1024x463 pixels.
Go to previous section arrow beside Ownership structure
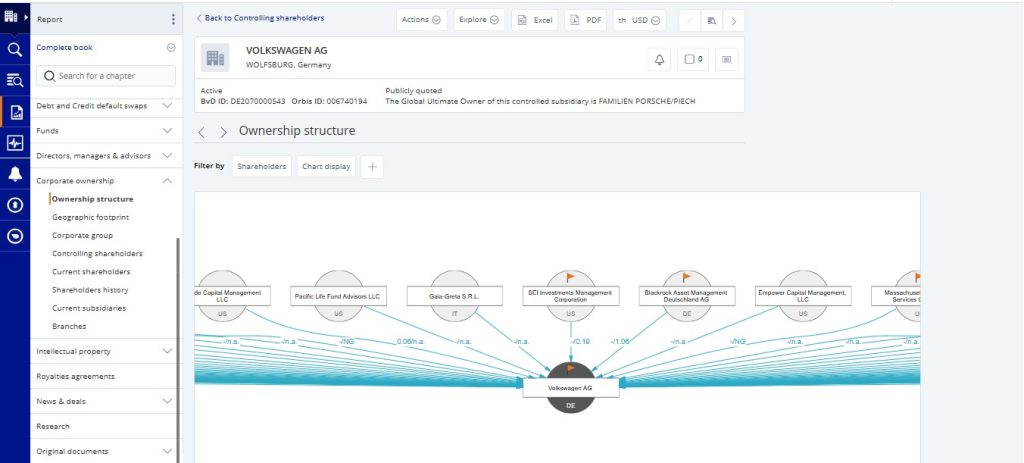click(201, 133)
